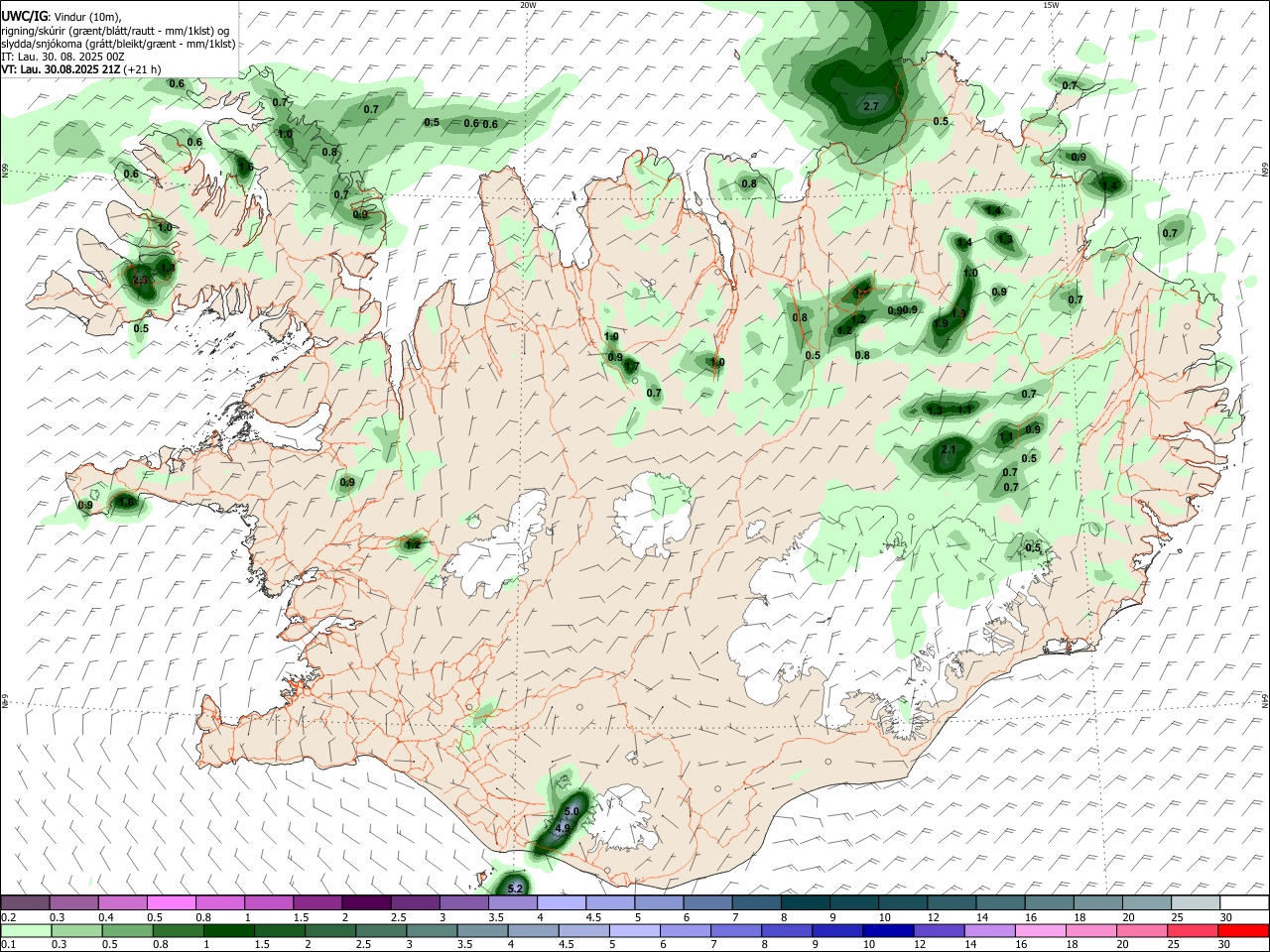Image resolution: width=1270 pixels, height=952 pixels.
Task: Click the 1.2 precipitation value in west Iceland
Action: coord(413,543)
